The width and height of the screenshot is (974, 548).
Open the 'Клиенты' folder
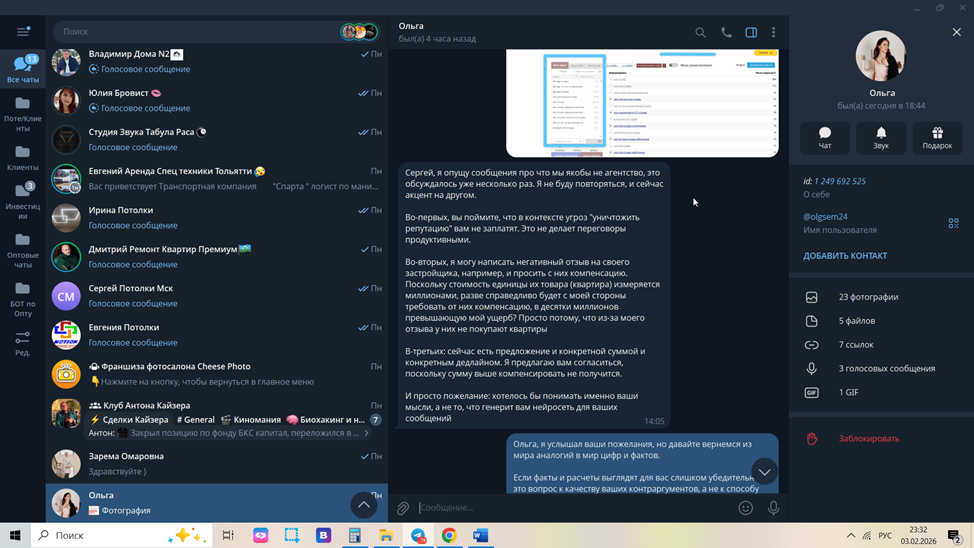[23, 158]
